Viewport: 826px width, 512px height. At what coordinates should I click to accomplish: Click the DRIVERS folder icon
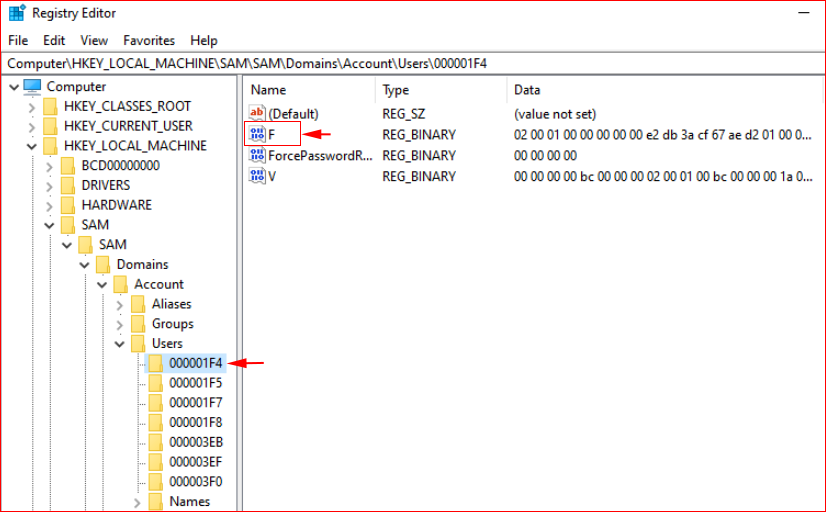[67, 185]
